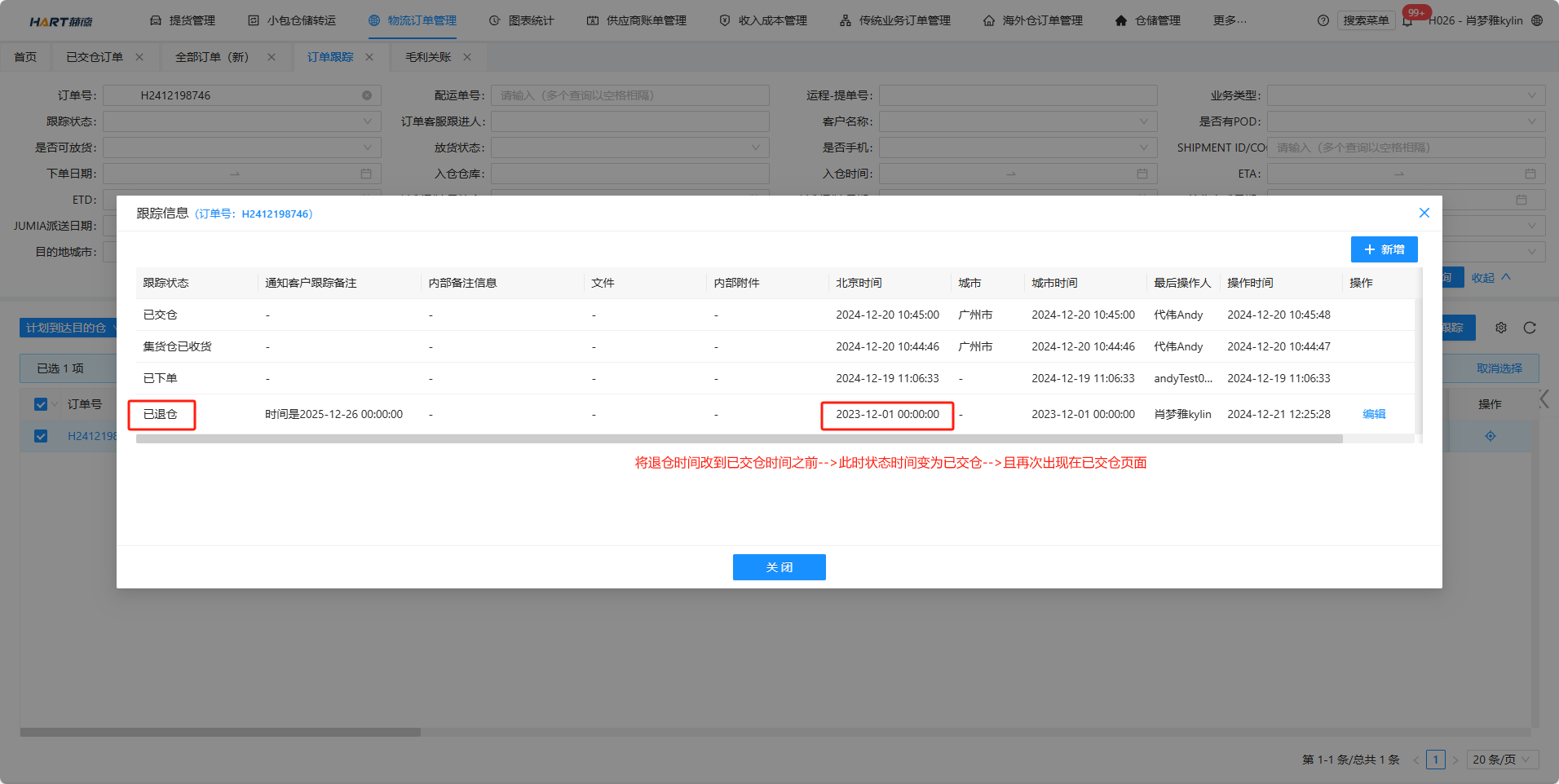Toggle the select-all checkbox in table header
Screen dimensions: 1559x784
41,404
